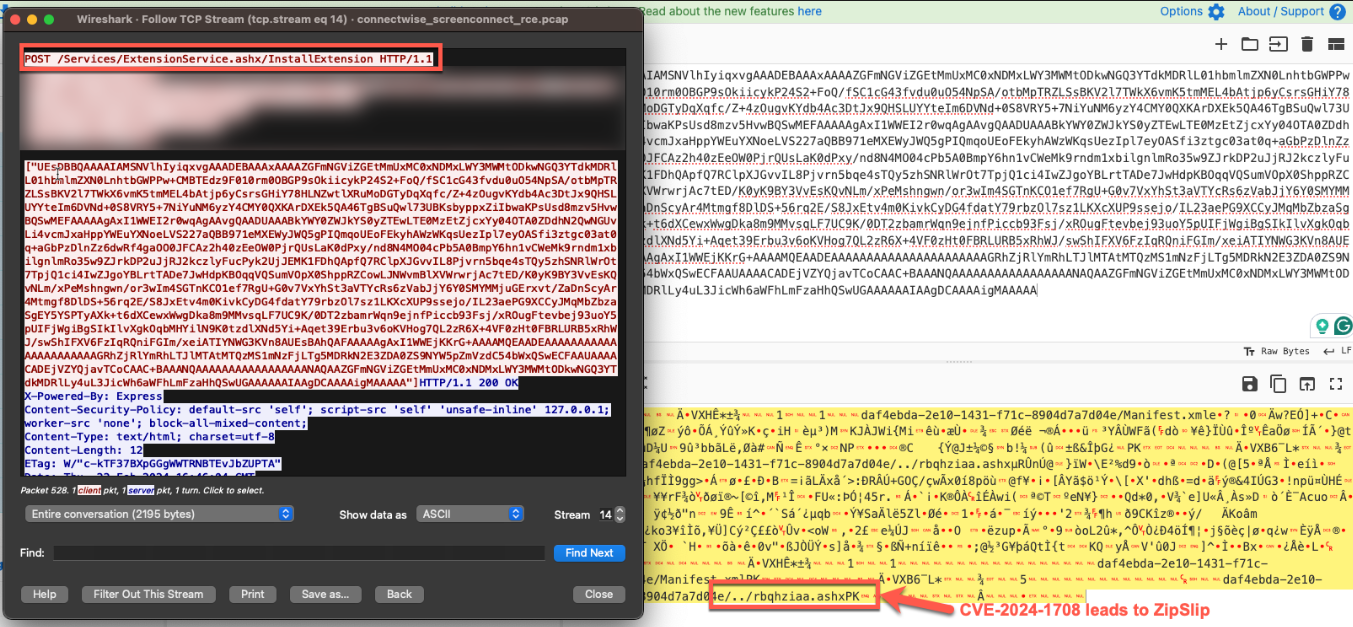Image resolution: width=1353 pixels, height=627 pixels.
Task: Open CyberChef Options gear icon
Action: coord(1216,12)
